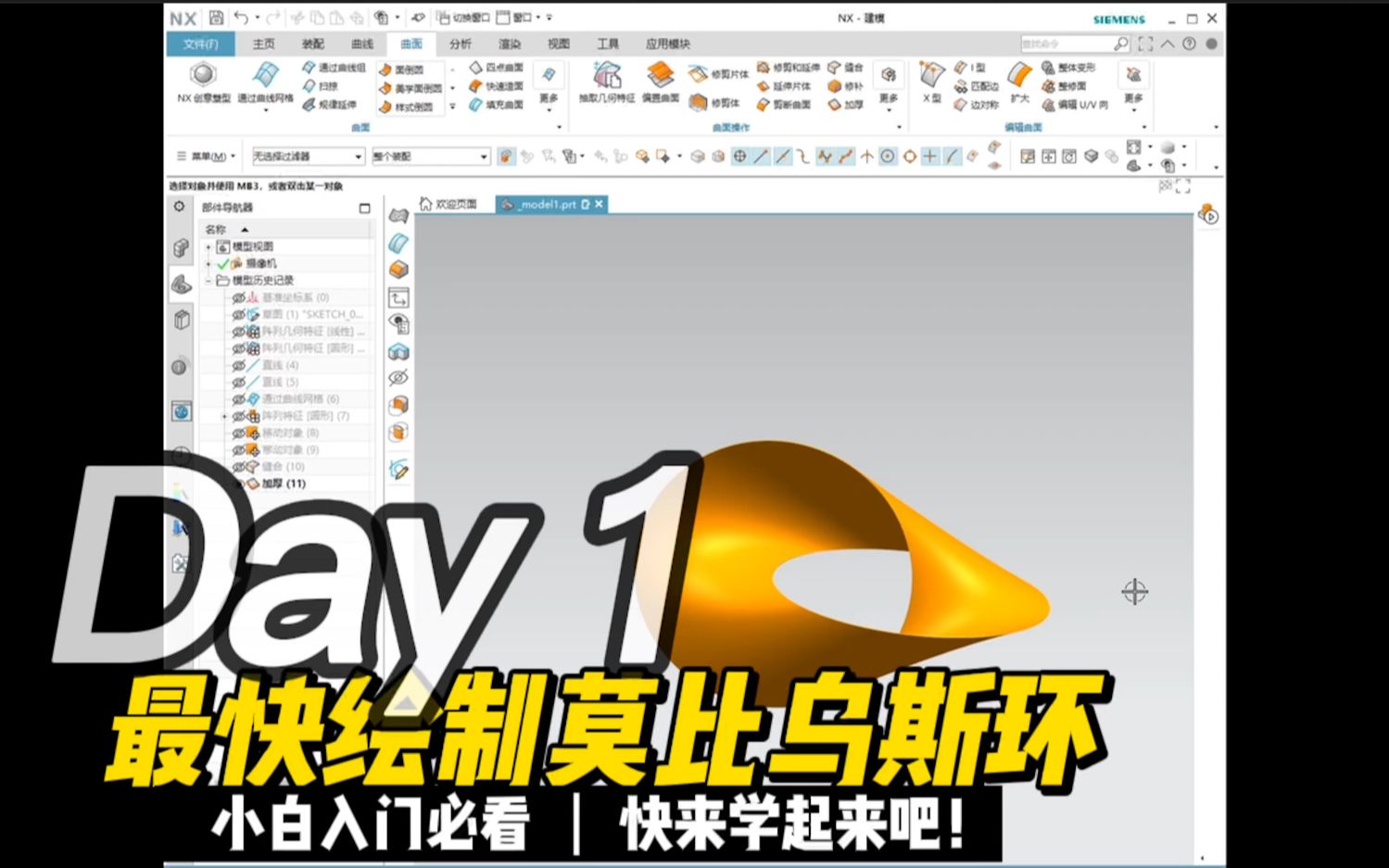The image size is (1389, 868).
Task: Select the 偏置曲面 (Offset Surface) tool
Action: [660, 83]
